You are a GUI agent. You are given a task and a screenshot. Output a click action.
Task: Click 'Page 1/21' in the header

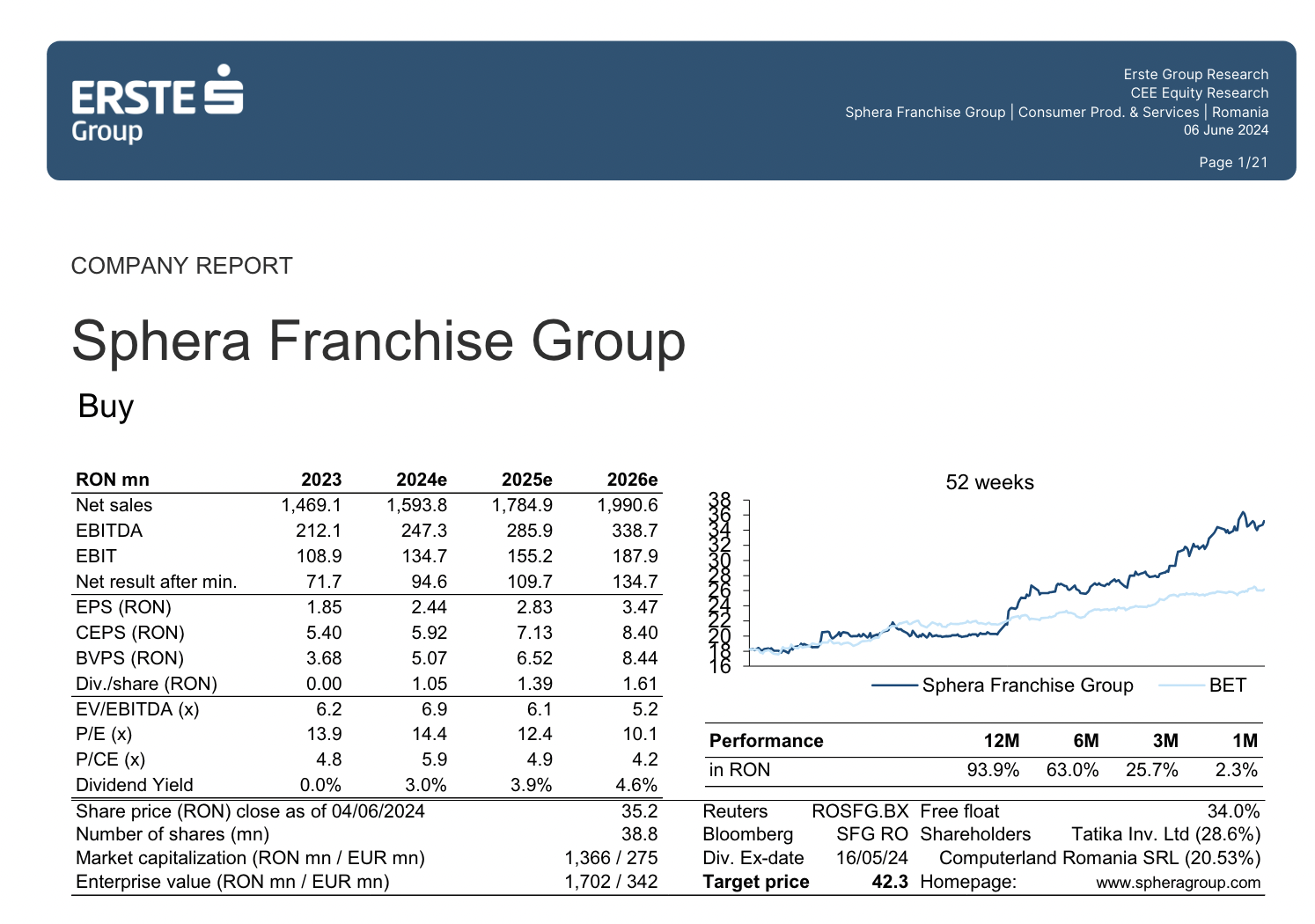[1233, 162]
